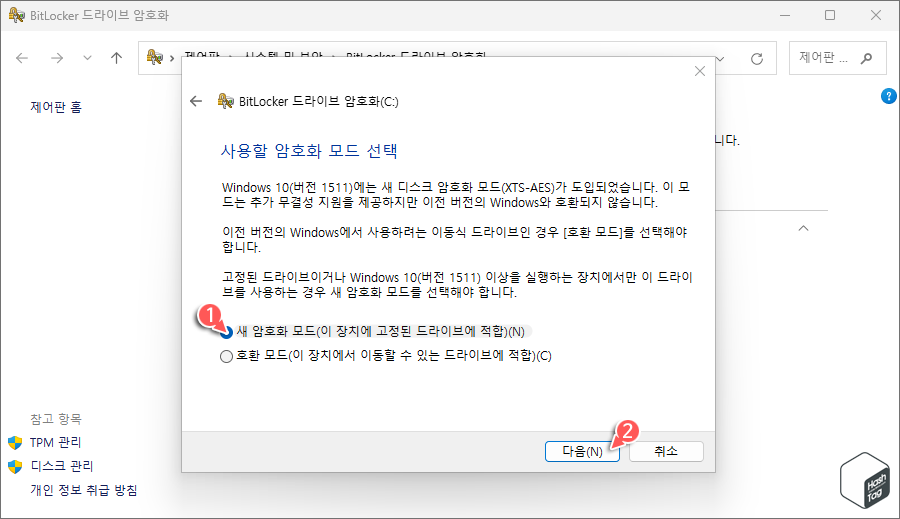Minimize the BitLocker Control Panel window
This screenshot has width=900, height=519.
(785, 16)
